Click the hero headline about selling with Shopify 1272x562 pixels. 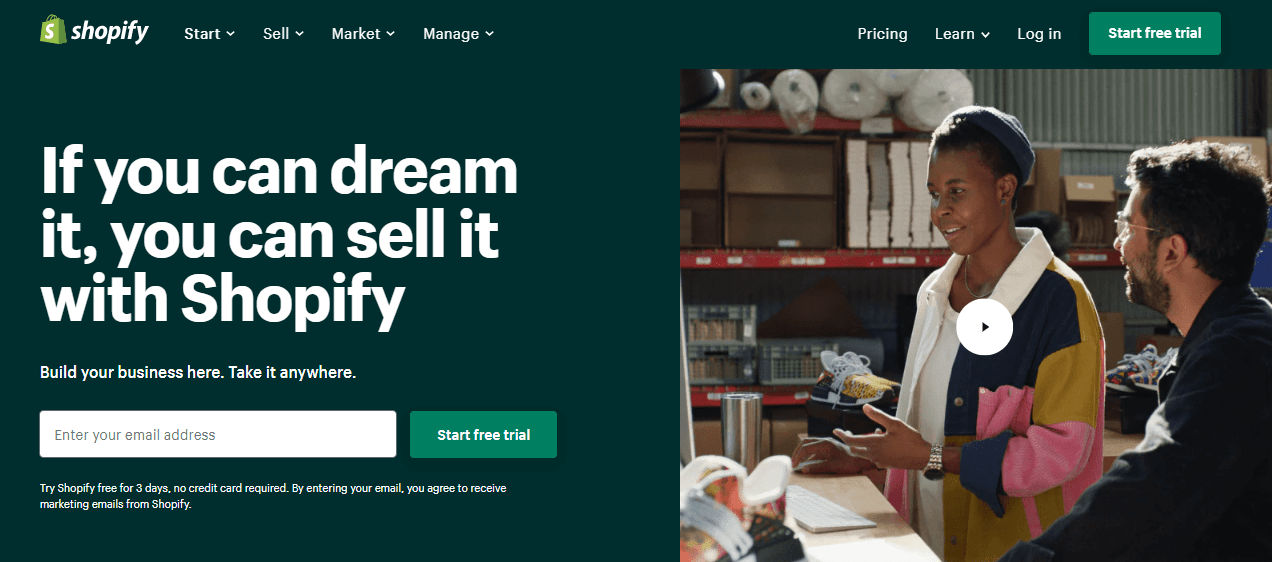click(x=279, y=235)
